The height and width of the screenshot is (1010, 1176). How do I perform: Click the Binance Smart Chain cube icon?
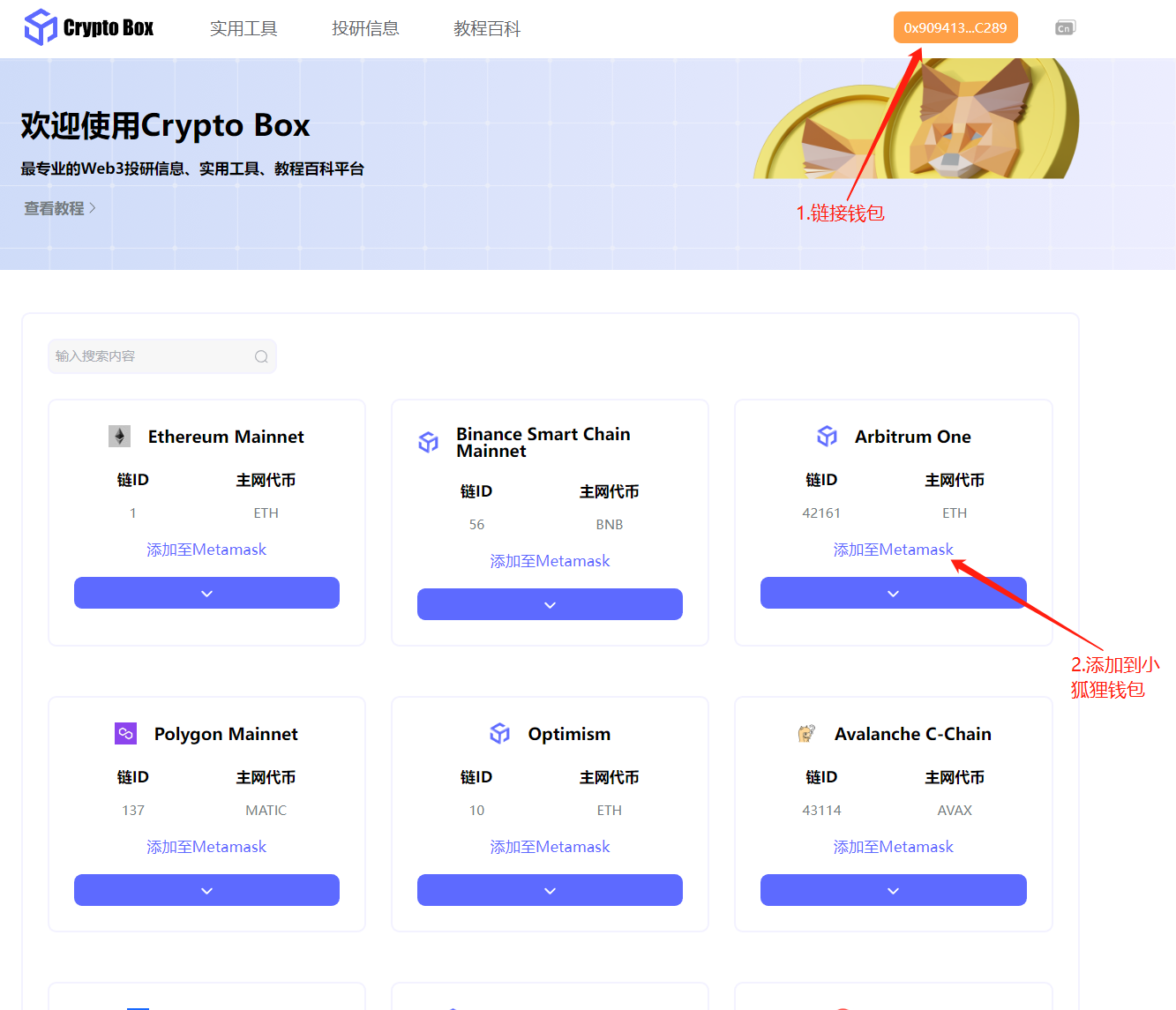click(x=428, y=442)
